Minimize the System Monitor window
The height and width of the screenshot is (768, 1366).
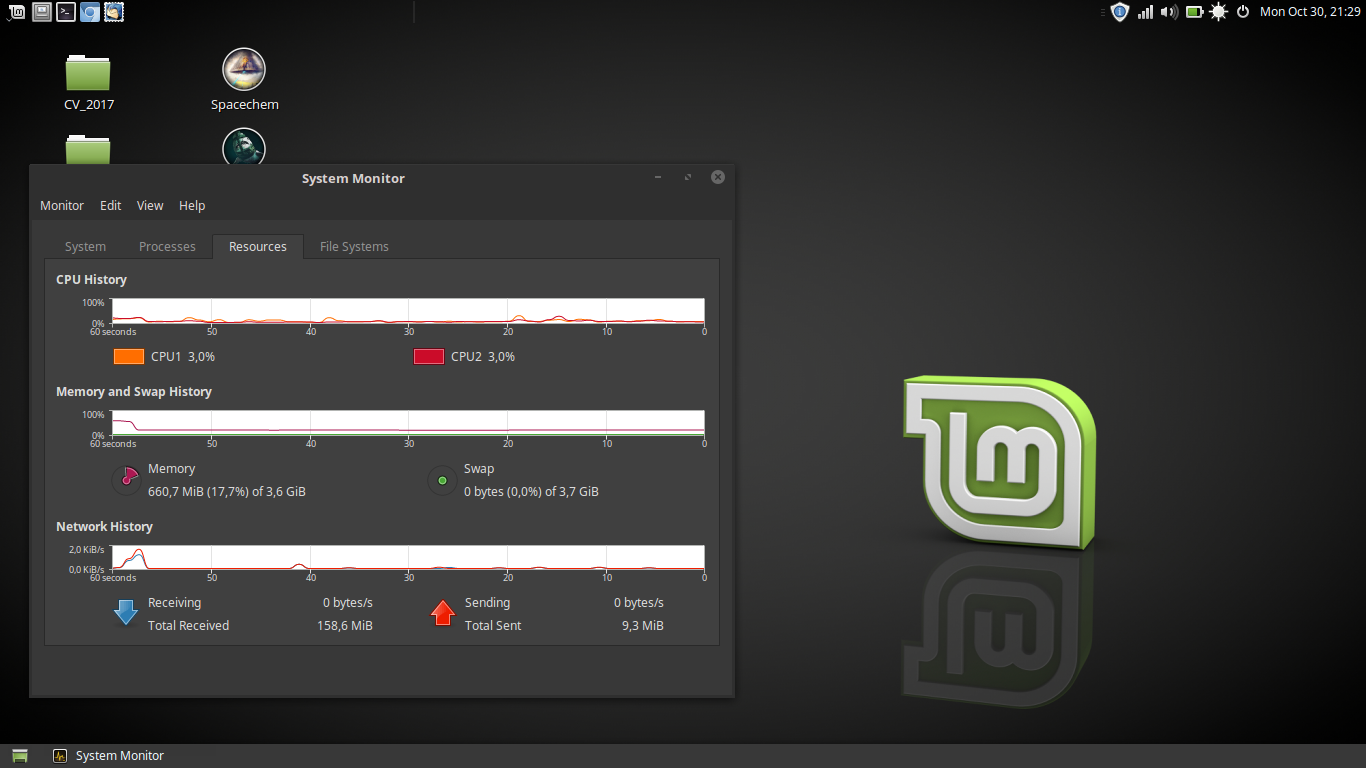[658, 177]
